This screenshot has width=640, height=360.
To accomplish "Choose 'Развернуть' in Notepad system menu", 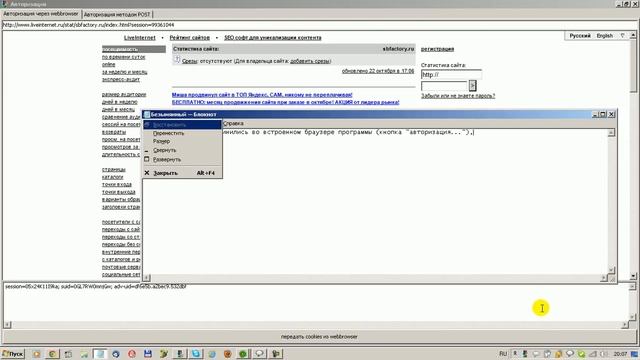I will tap(182, 160).
